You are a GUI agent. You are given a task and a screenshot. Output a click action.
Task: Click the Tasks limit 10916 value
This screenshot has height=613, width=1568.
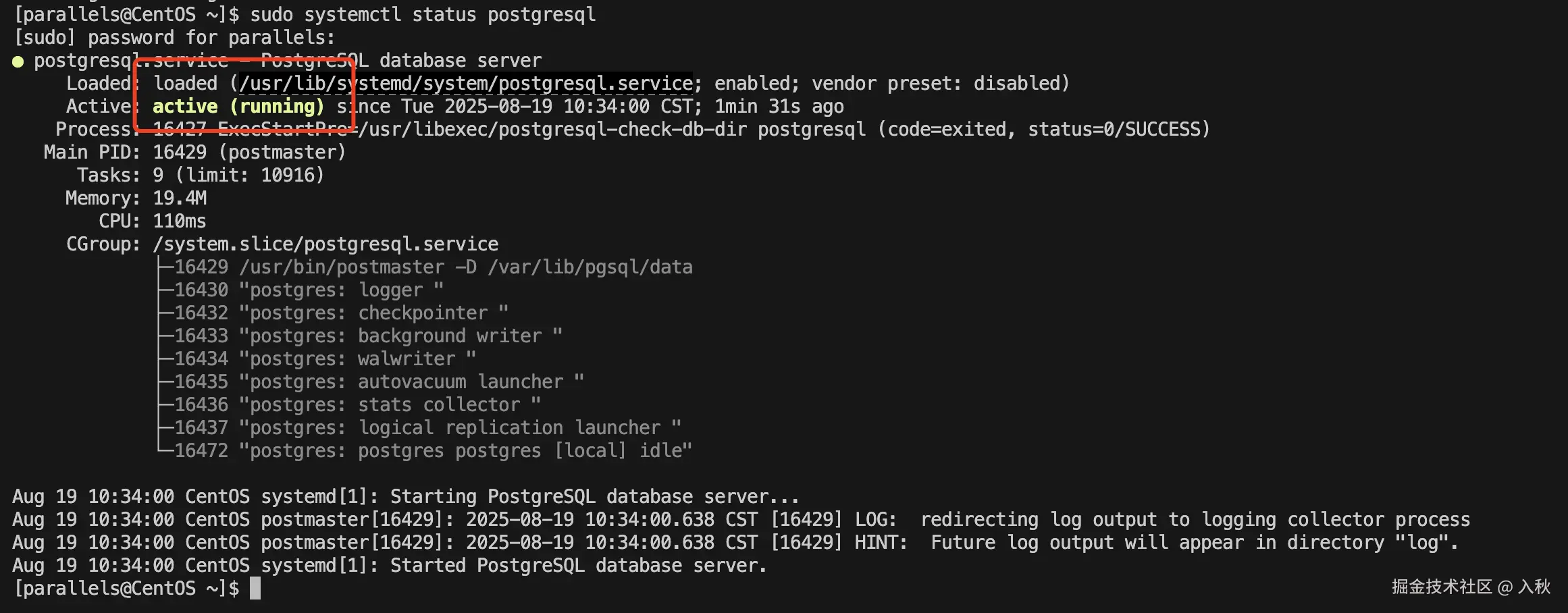click(x=292, y=176)
